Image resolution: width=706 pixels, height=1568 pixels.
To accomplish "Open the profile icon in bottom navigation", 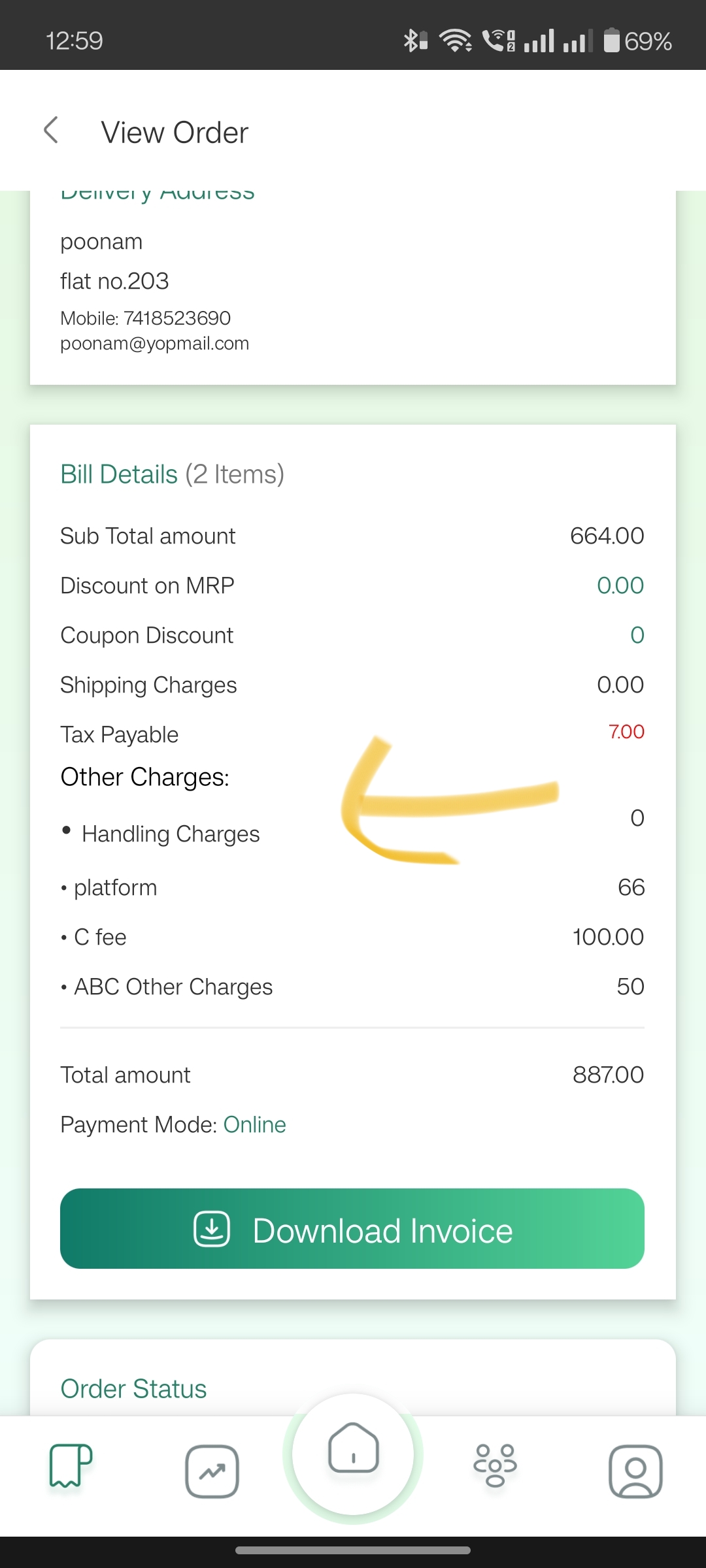I will click(x=635, y=1471).
